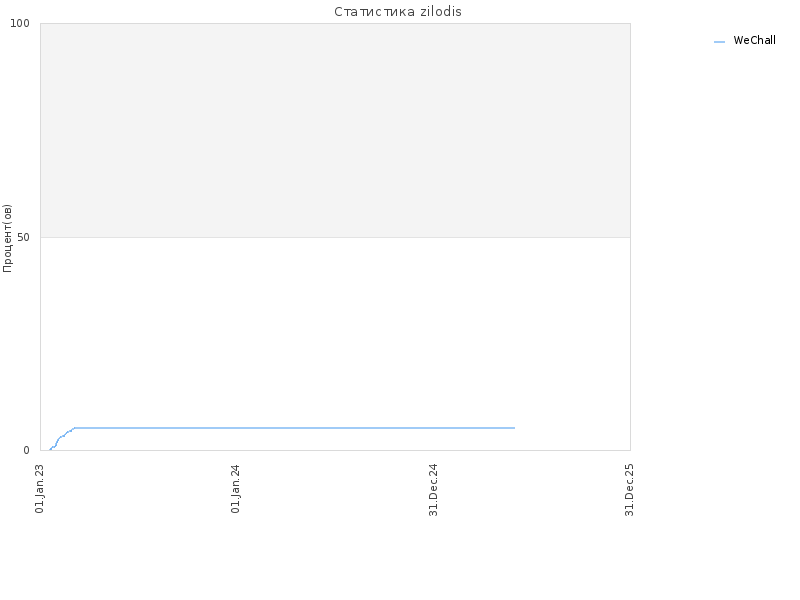Click the point where the line plateaus
Image resolution: width=800 pixels, height=600 pixels.
click(x=74, y=428)
